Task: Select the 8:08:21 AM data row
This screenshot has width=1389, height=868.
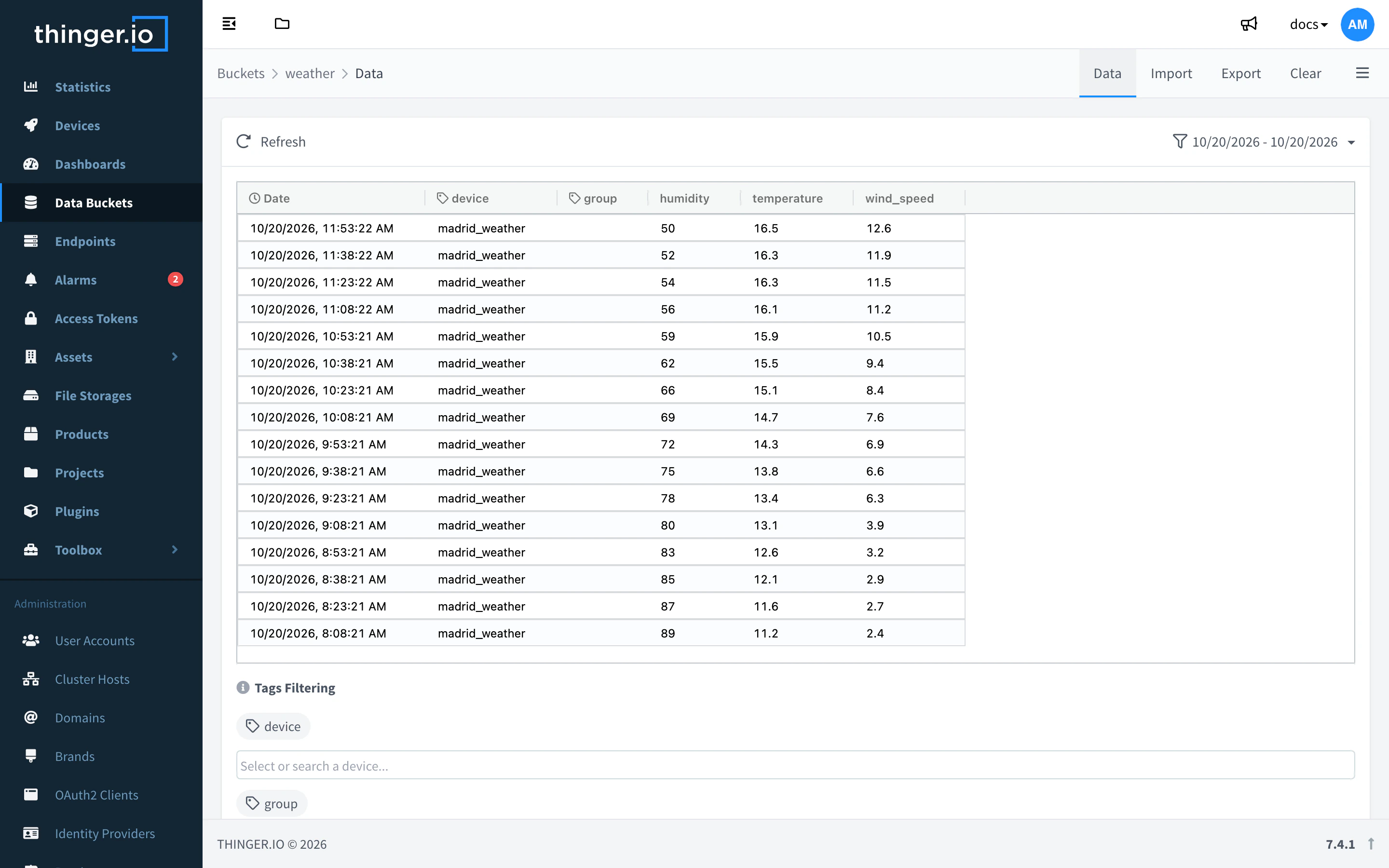Action: (x=601, y=633)
